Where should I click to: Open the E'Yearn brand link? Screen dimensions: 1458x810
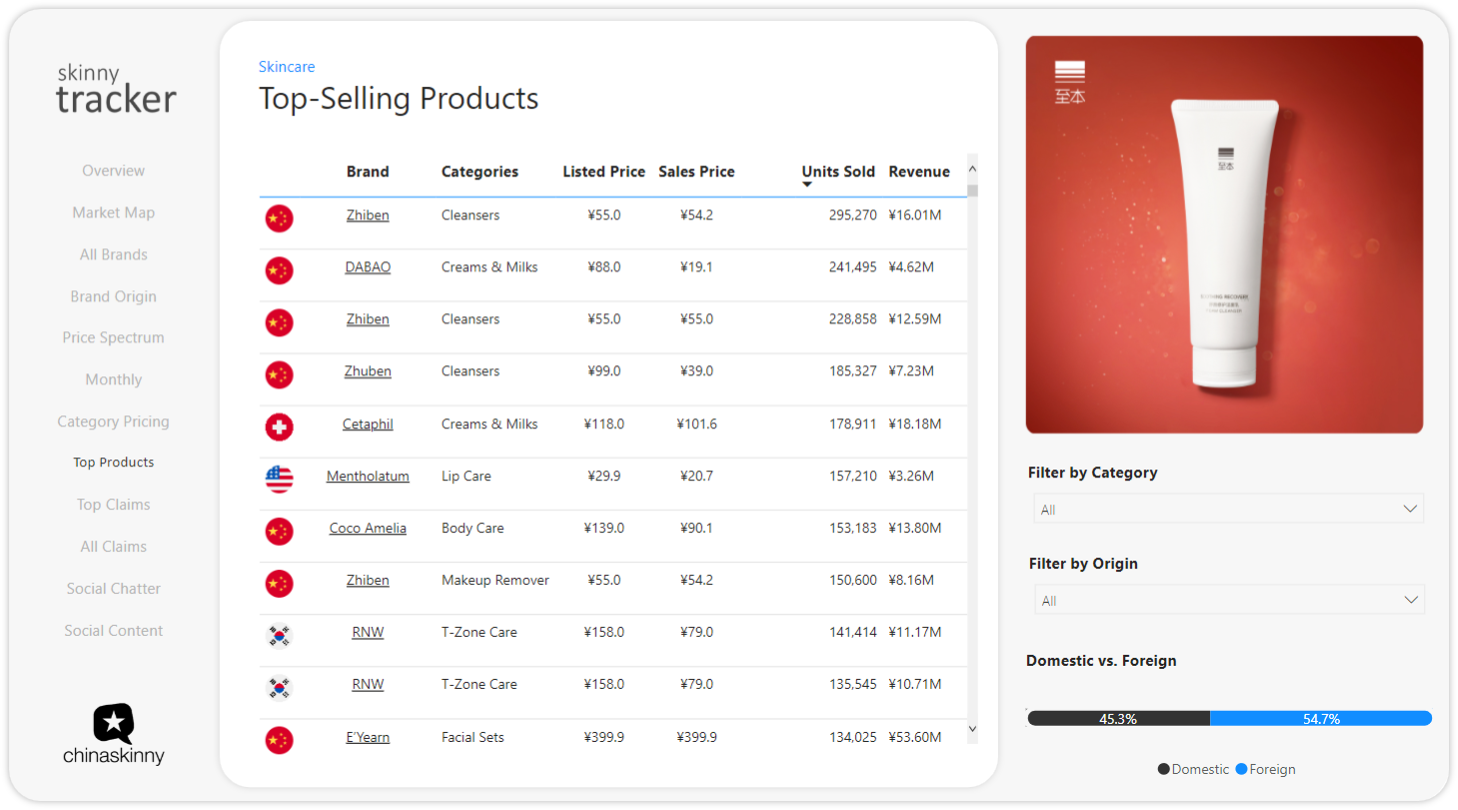368,737
